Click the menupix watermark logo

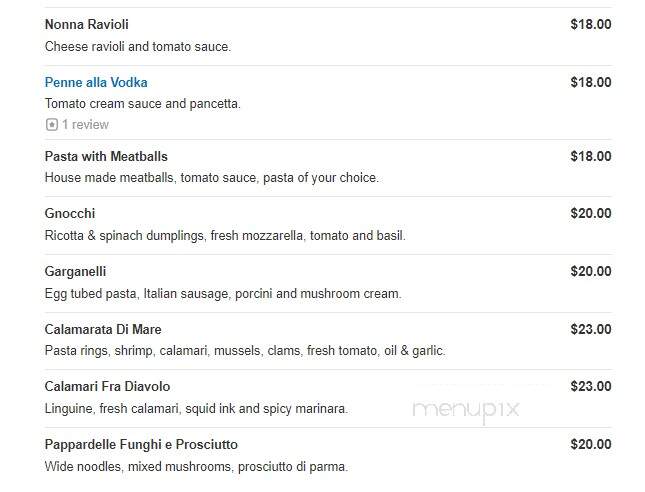pos(466,410)
